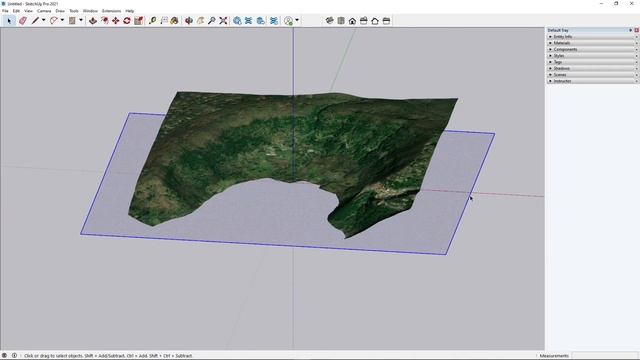
Task: Pin the Default Tray auto-hide button
Action: (631, 30)
